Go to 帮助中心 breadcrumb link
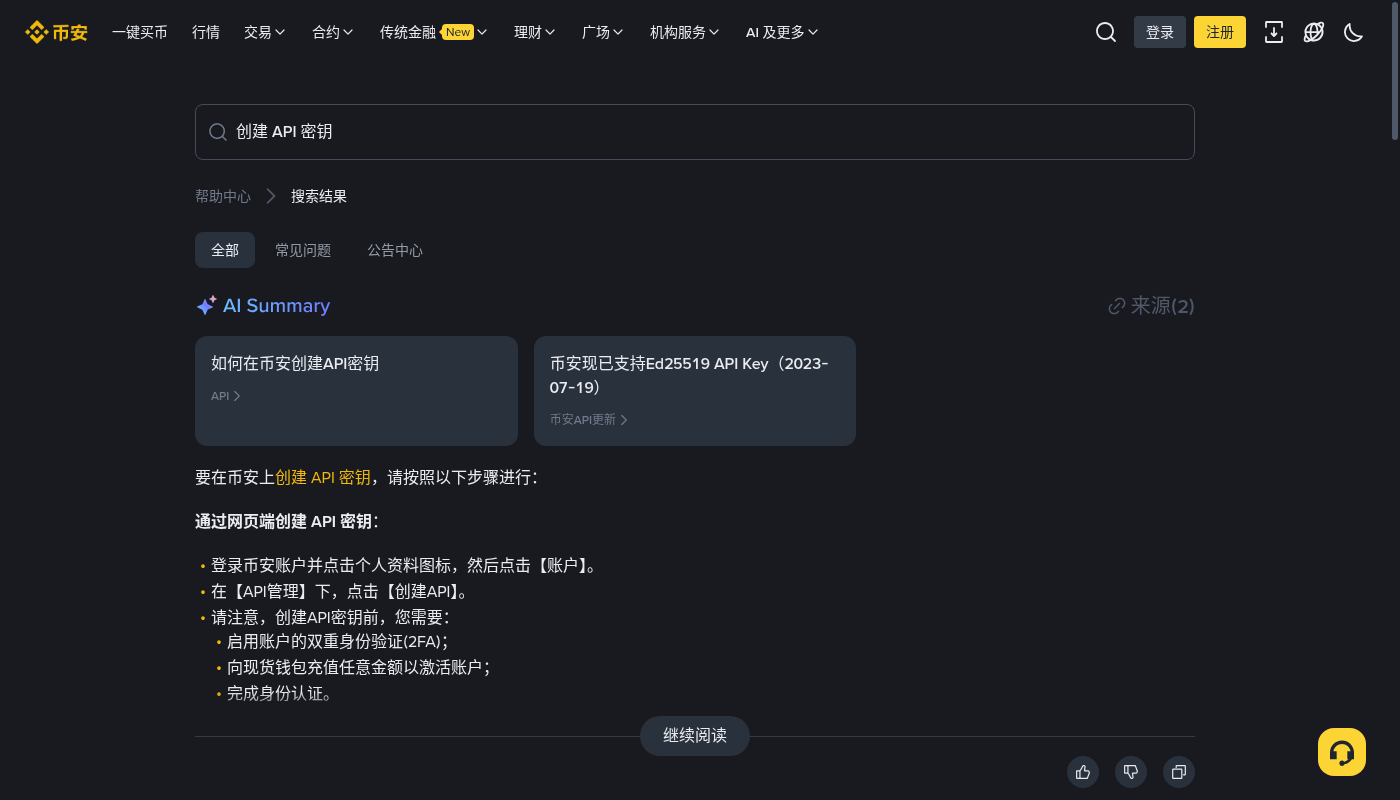Screen dimensions: 1400x800 pos(223,196)
